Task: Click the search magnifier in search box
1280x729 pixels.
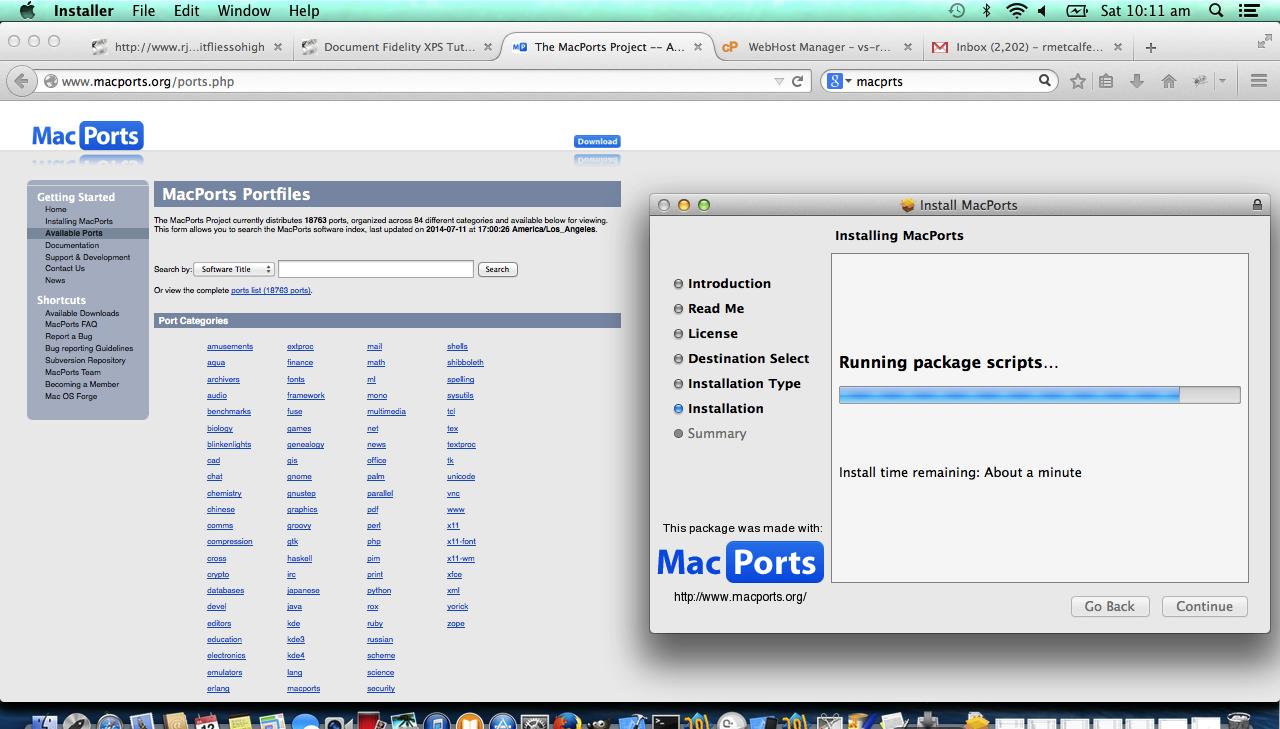Action: coord(1044,81)
